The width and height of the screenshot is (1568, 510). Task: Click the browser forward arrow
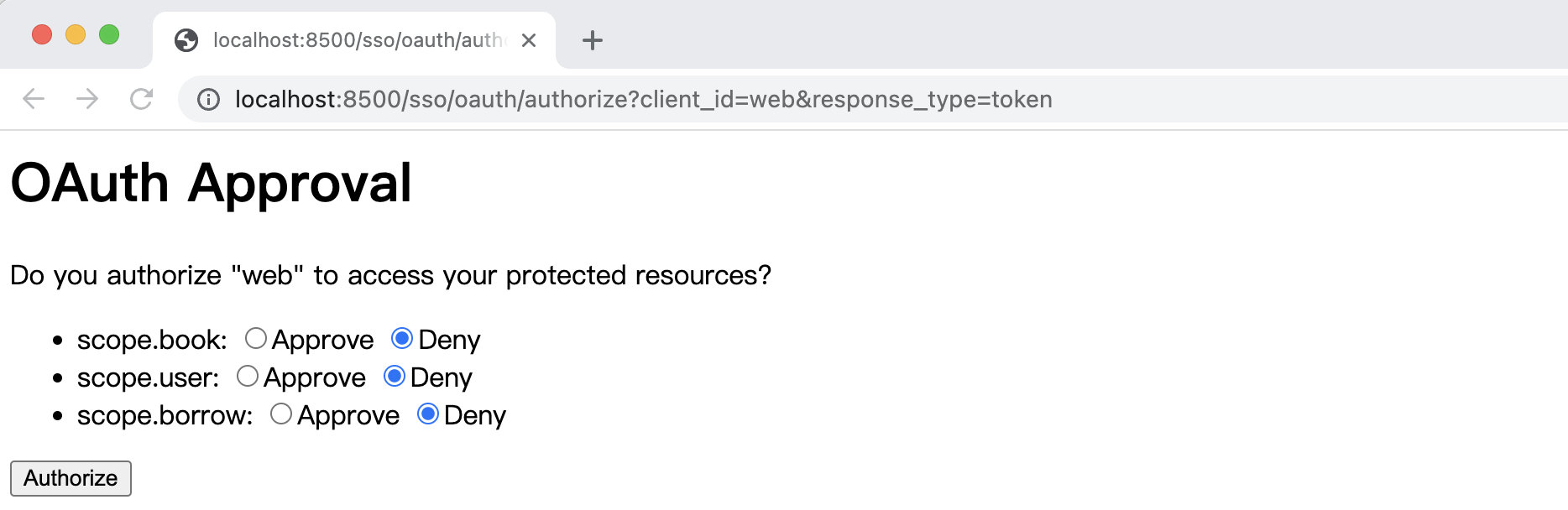coord(87,99)
